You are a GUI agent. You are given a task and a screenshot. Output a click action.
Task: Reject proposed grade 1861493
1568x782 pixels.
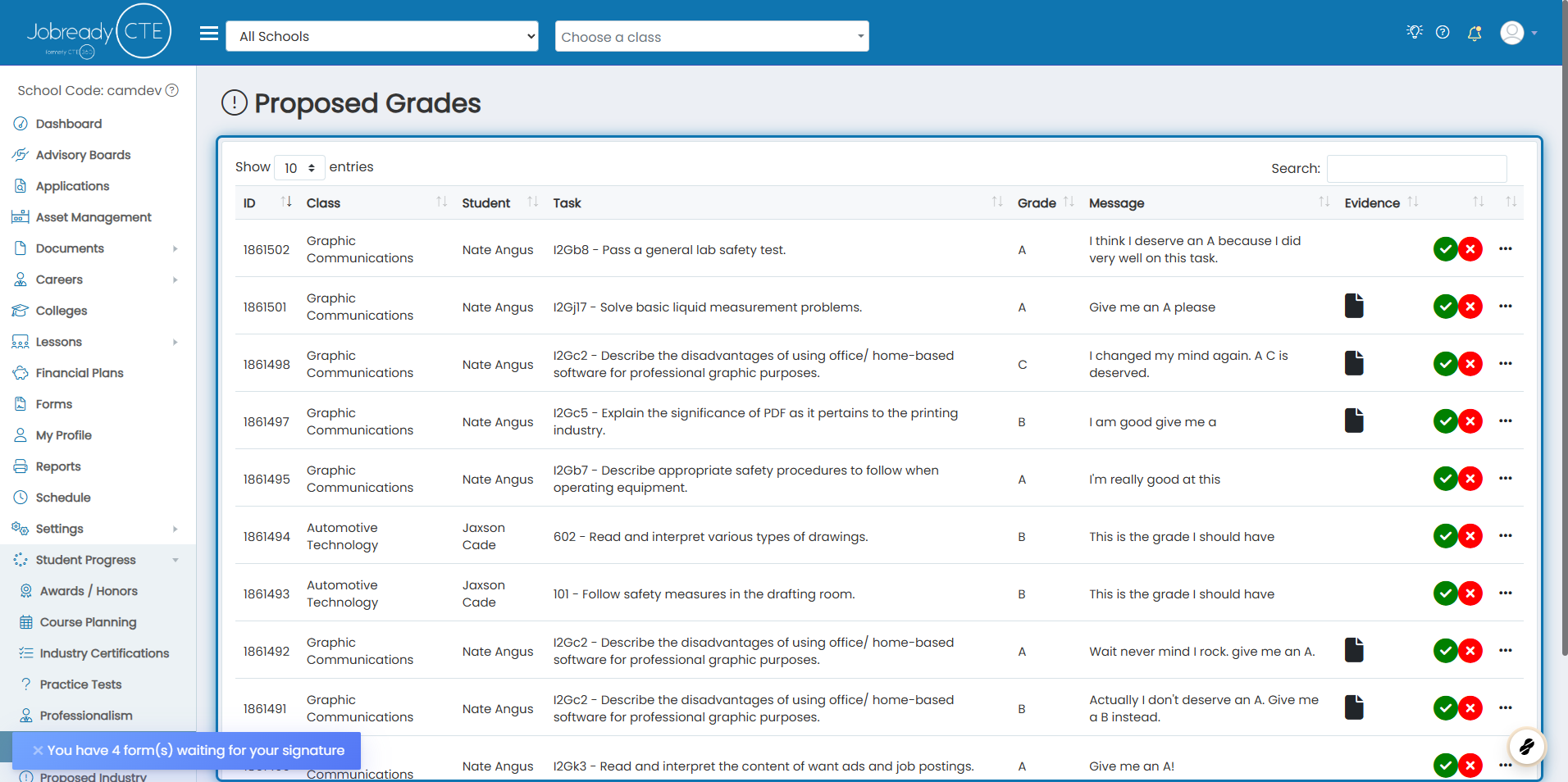click(x=1470, y=593)
